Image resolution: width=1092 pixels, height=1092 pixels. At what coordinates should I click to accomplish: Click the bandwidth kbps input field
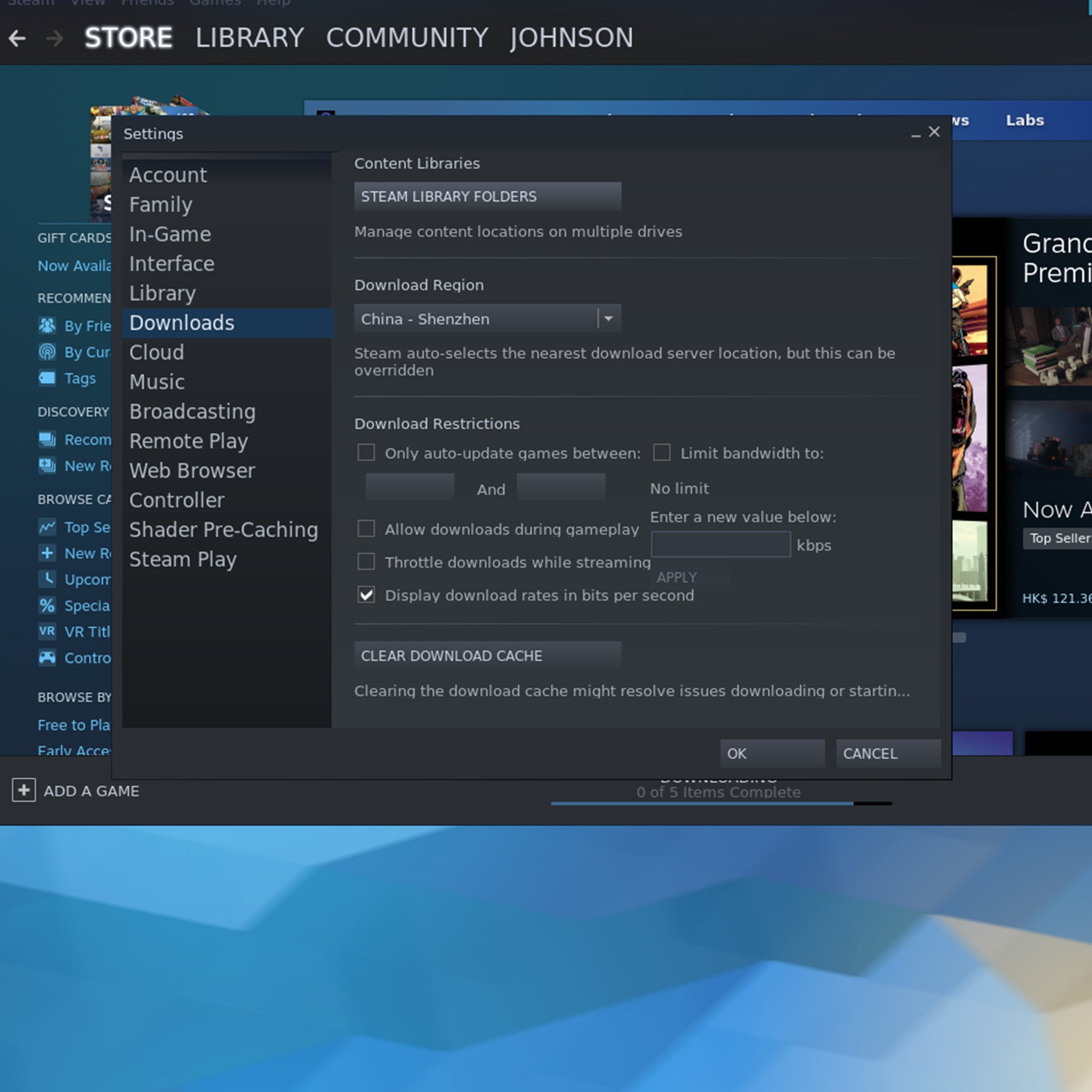click(x=721, y=544)
